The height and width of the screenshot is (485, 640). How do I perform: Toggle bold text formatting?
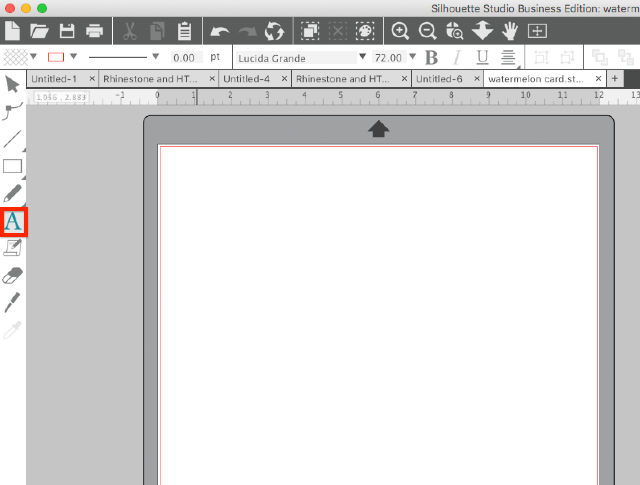(x=431, y=58)
